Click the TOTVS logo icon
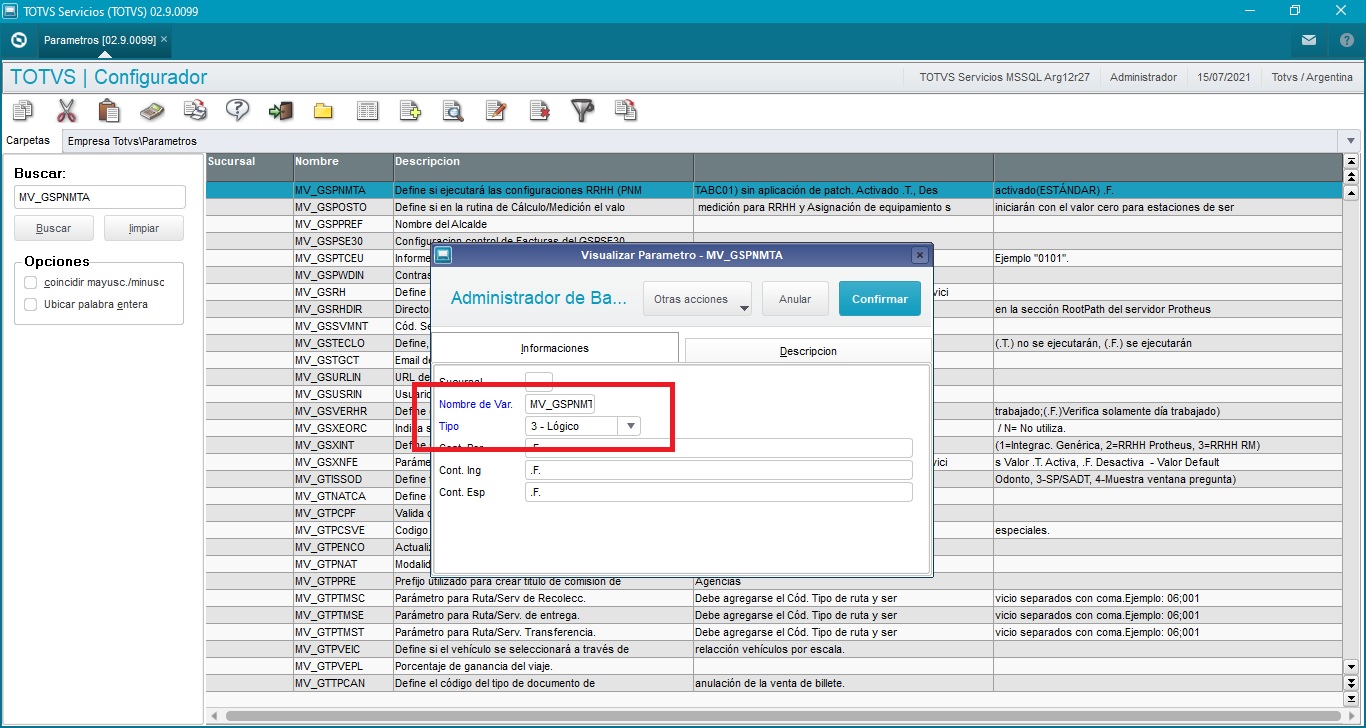Screen dimensions: 1366x728 18,40
